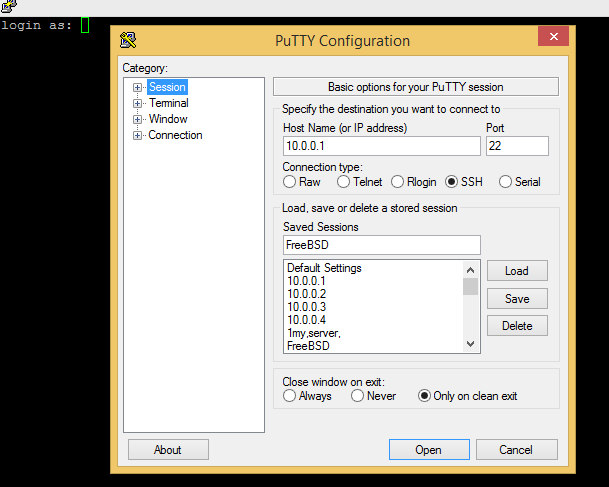Screen dimensions: 609x487
Task: Select saved session 10.0.0.4
Action: 306,320
